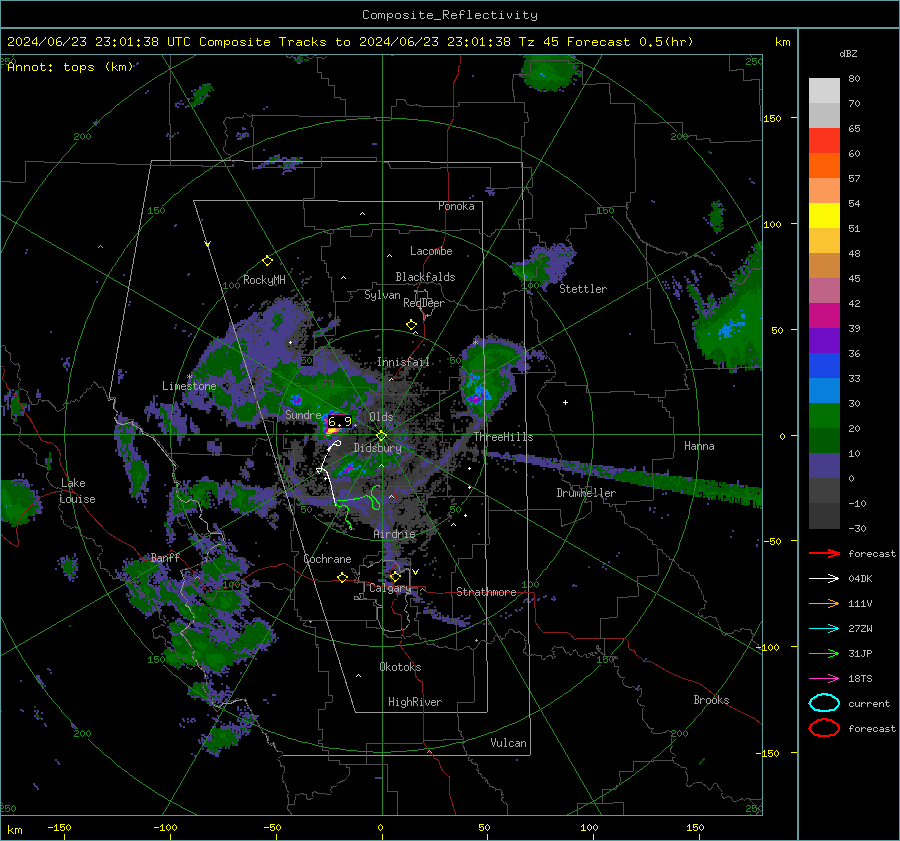Click the Didsbury town label
The image size is (900, 841).
(x=377, y=448)
